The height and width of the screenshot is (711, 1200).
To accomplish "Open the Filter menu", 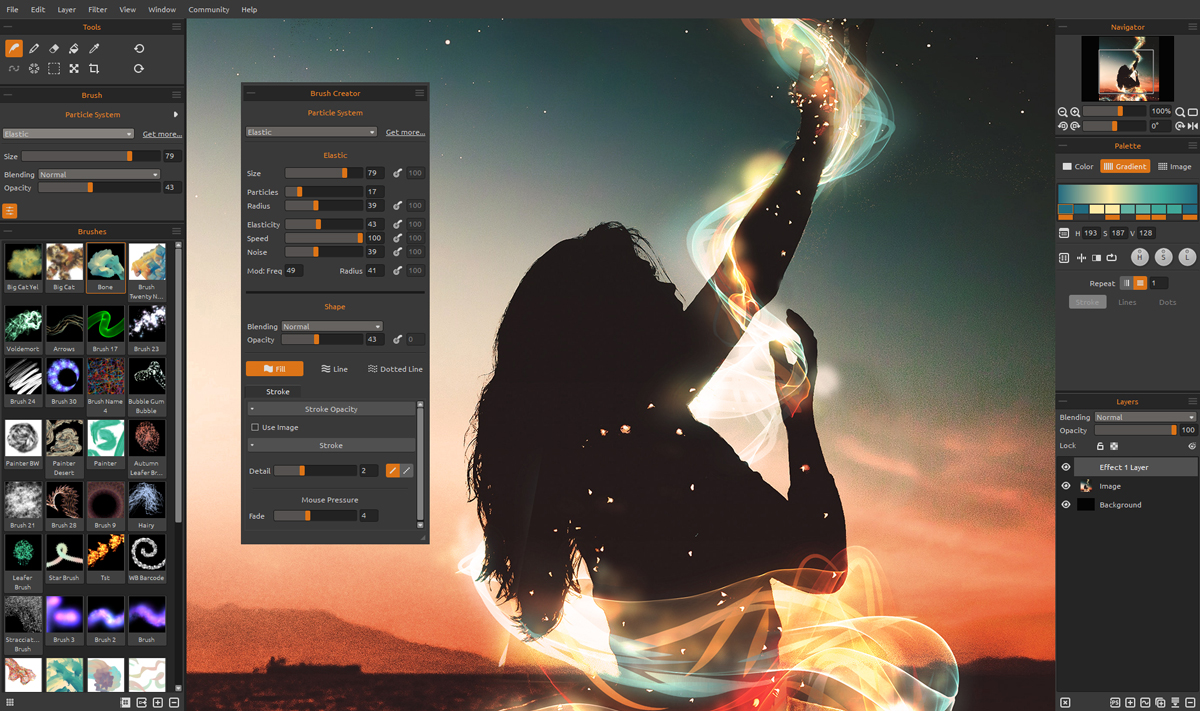I will pyautogui.click(x=97, y=9).
